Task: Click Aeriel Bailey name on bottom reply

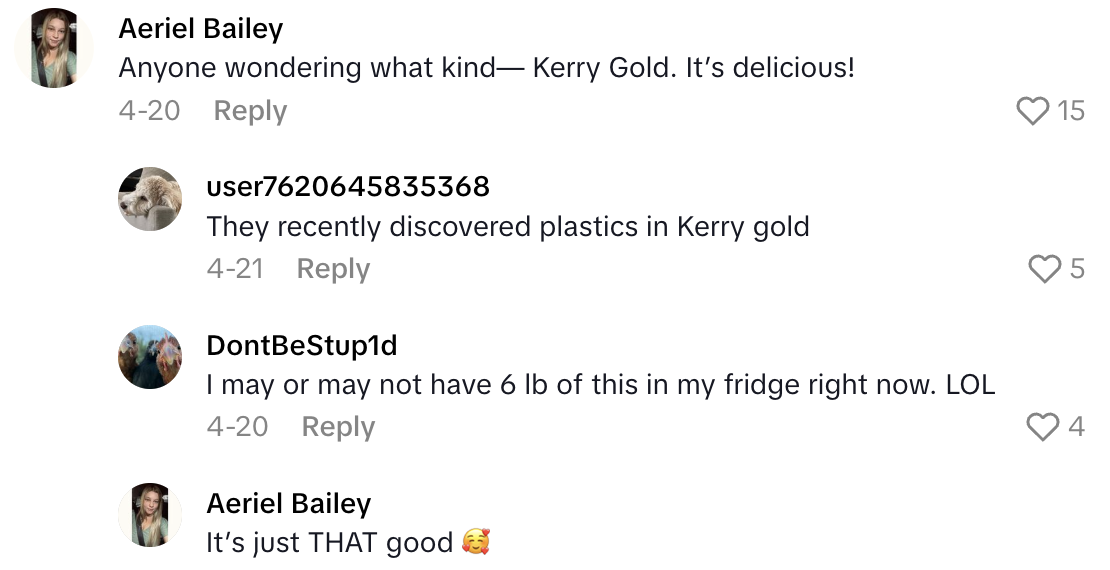Action: [288, 503]
